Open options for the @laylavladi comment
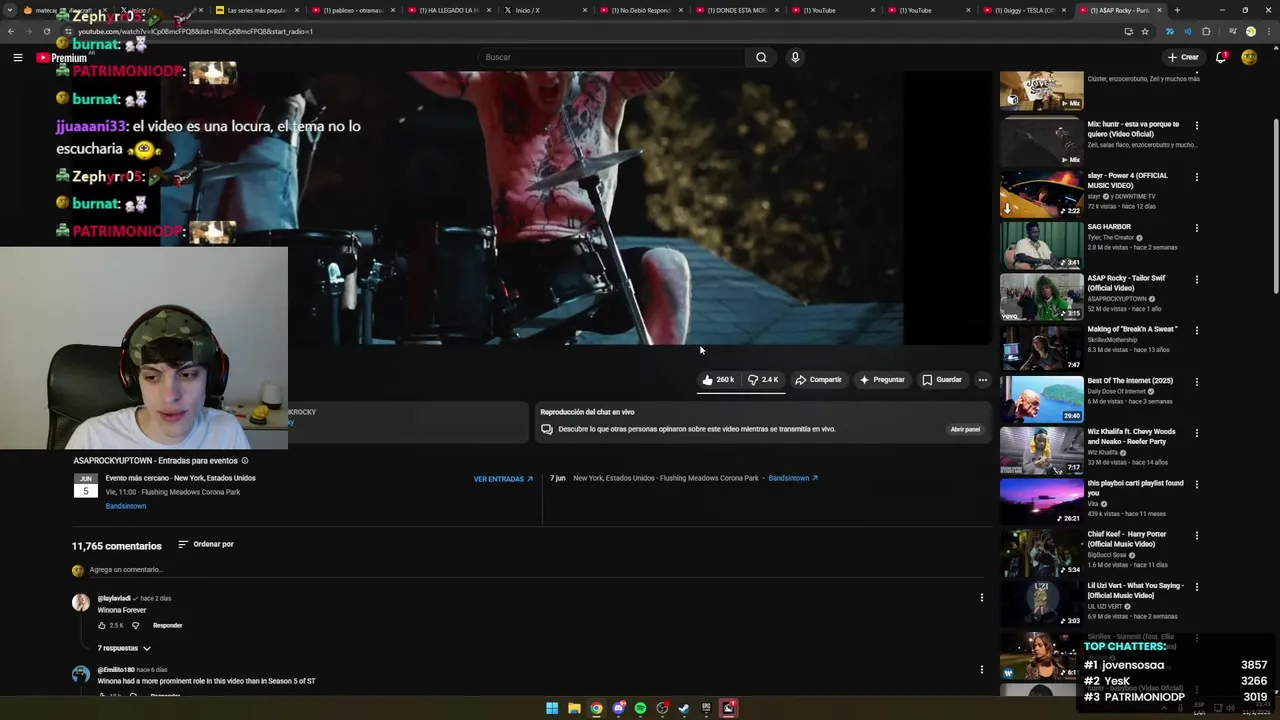 (x=982, y=598)
